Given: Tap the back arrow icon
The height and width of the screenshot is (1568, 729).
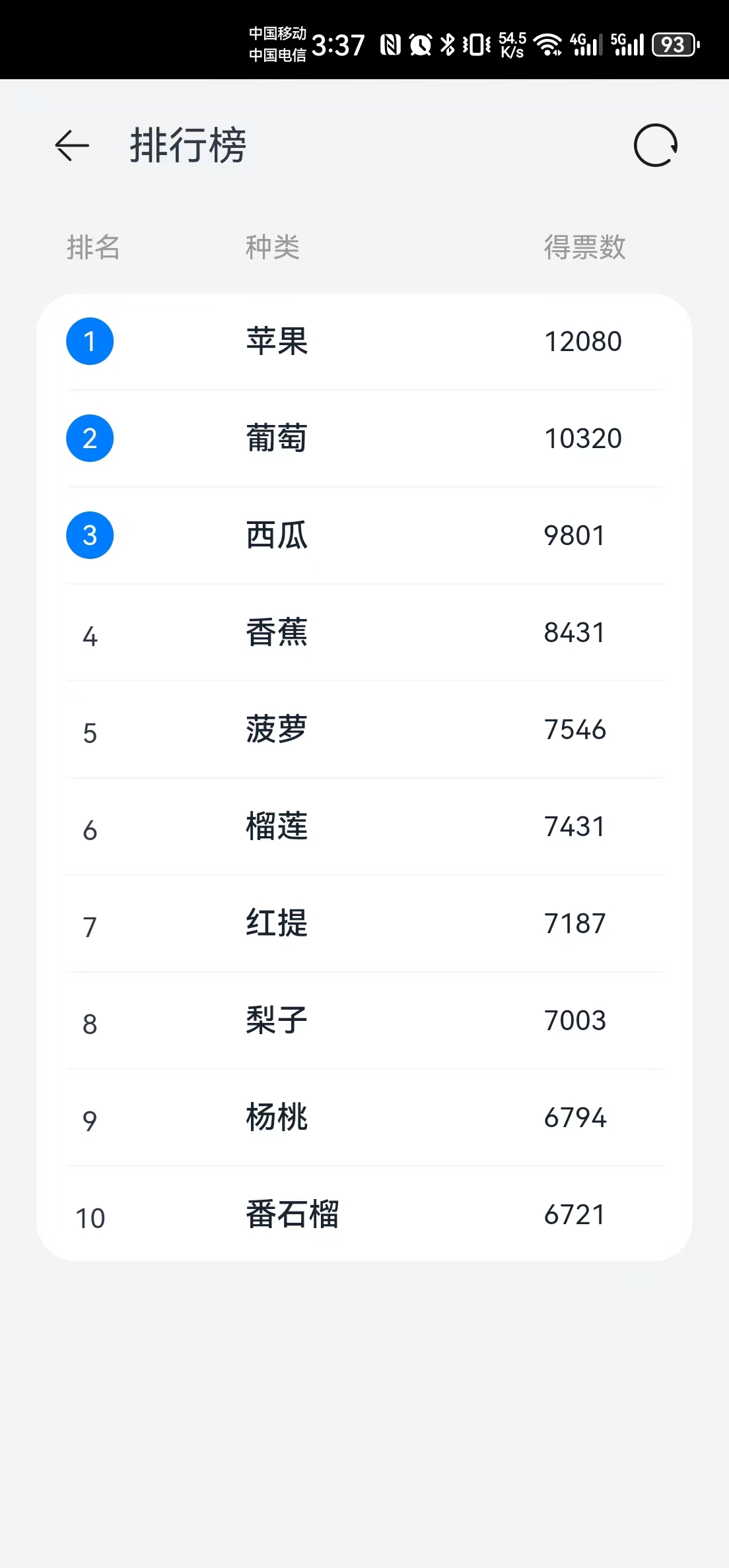Looking at the screenshot, I should [x=72, y=145].
